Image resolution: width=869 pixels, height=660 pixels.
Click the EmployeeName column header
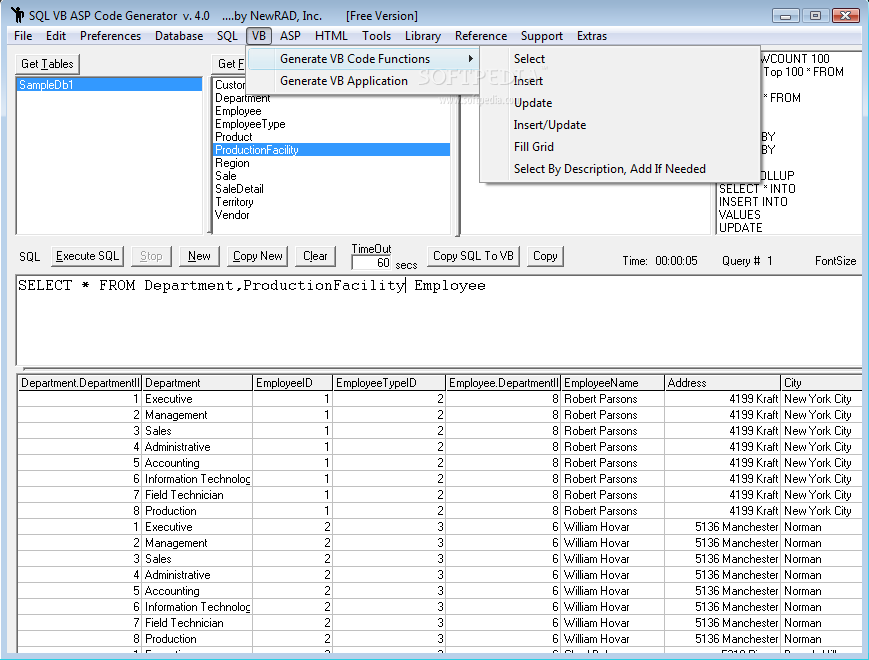(612, 383)
